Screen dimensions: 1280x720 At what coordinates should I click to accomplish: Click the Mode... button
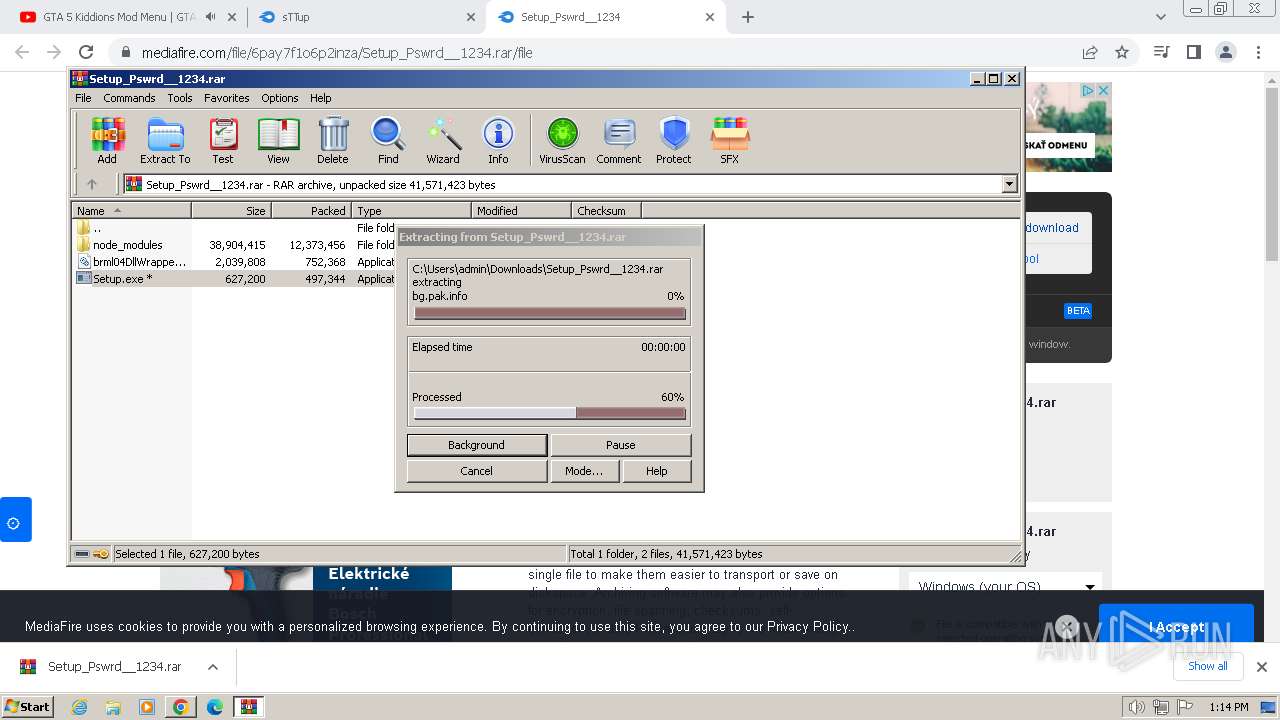click(x=584, y=471)
